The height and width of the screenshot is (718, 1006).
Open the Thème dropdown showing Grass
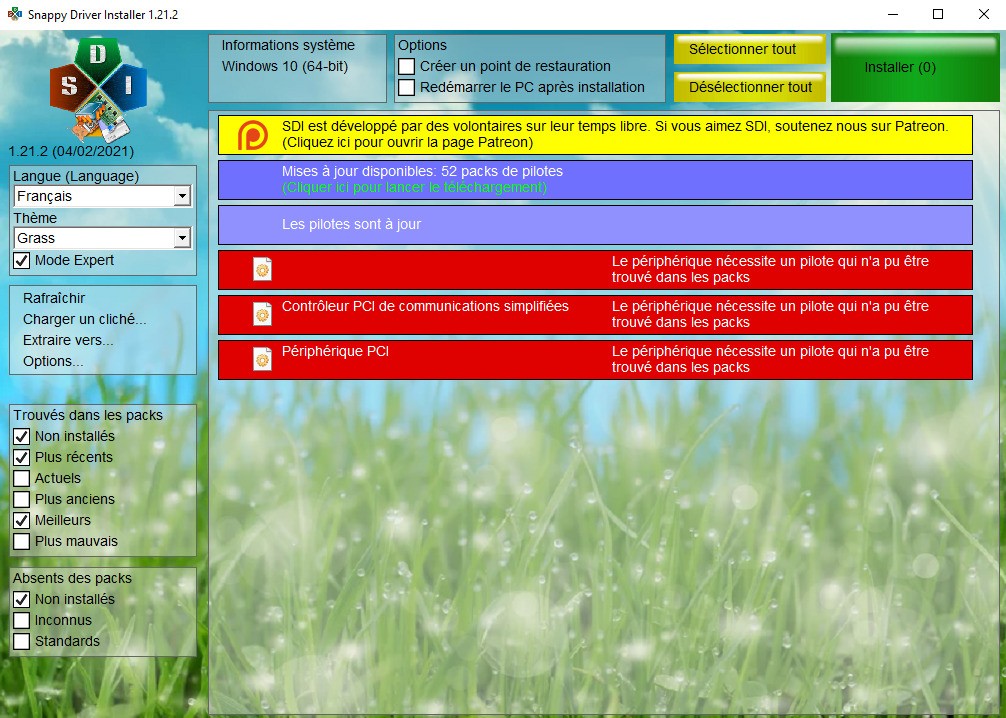103,238
